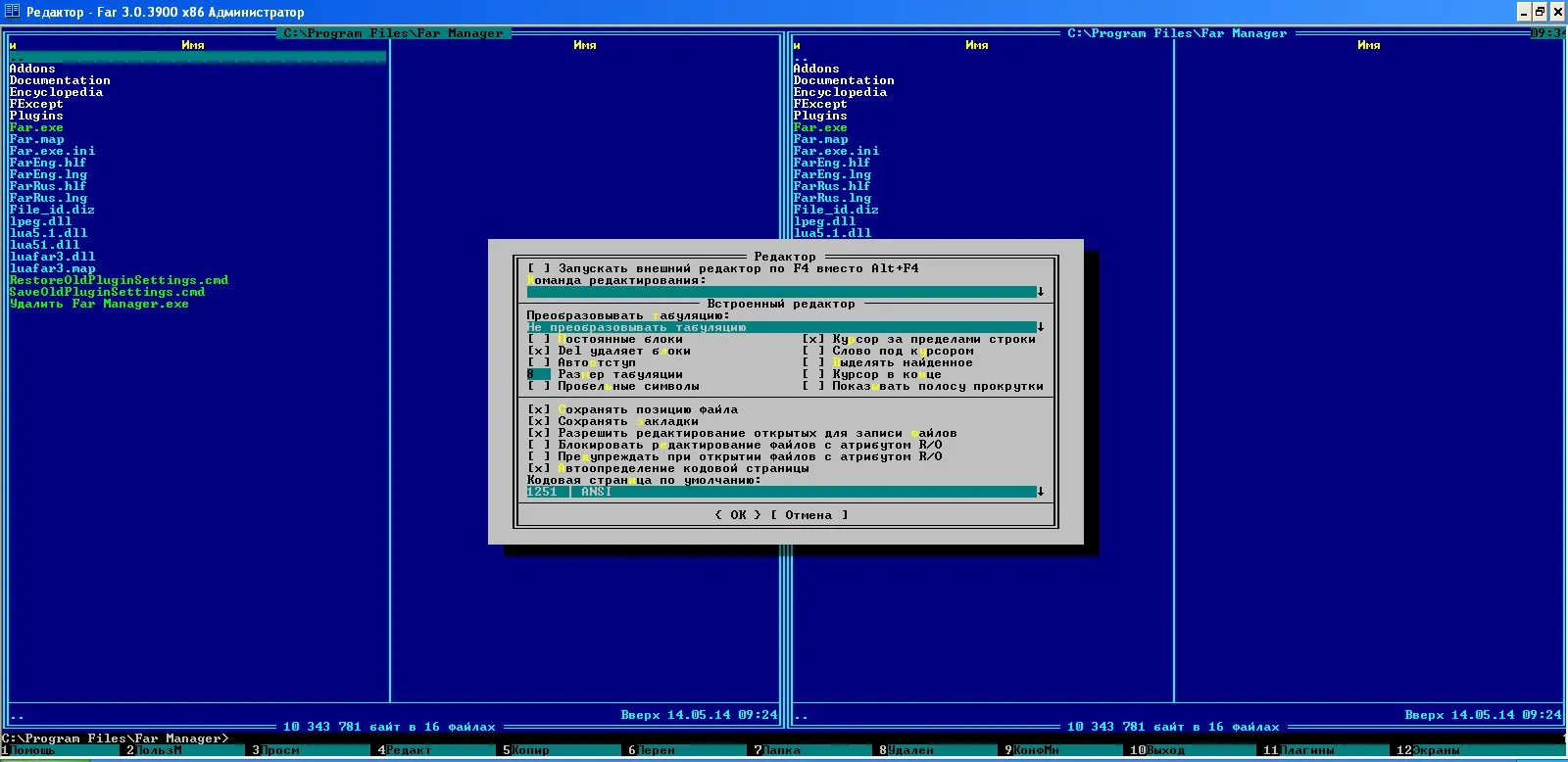Select Documentation folder in the right panel
Screen dimensions: 1568x762
coord(844,80)
